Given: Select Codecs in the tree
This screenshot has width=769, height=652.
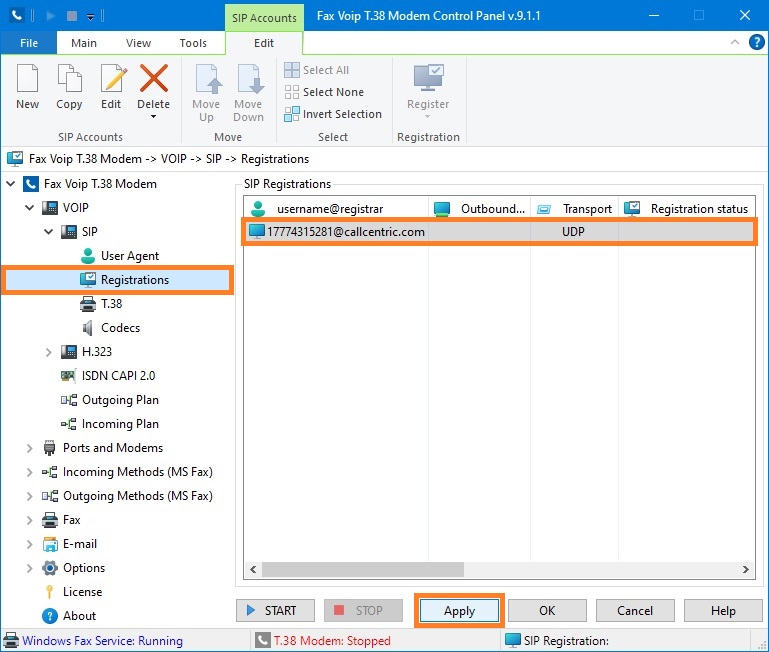Looking at the screenshot, I should (120, 328).
